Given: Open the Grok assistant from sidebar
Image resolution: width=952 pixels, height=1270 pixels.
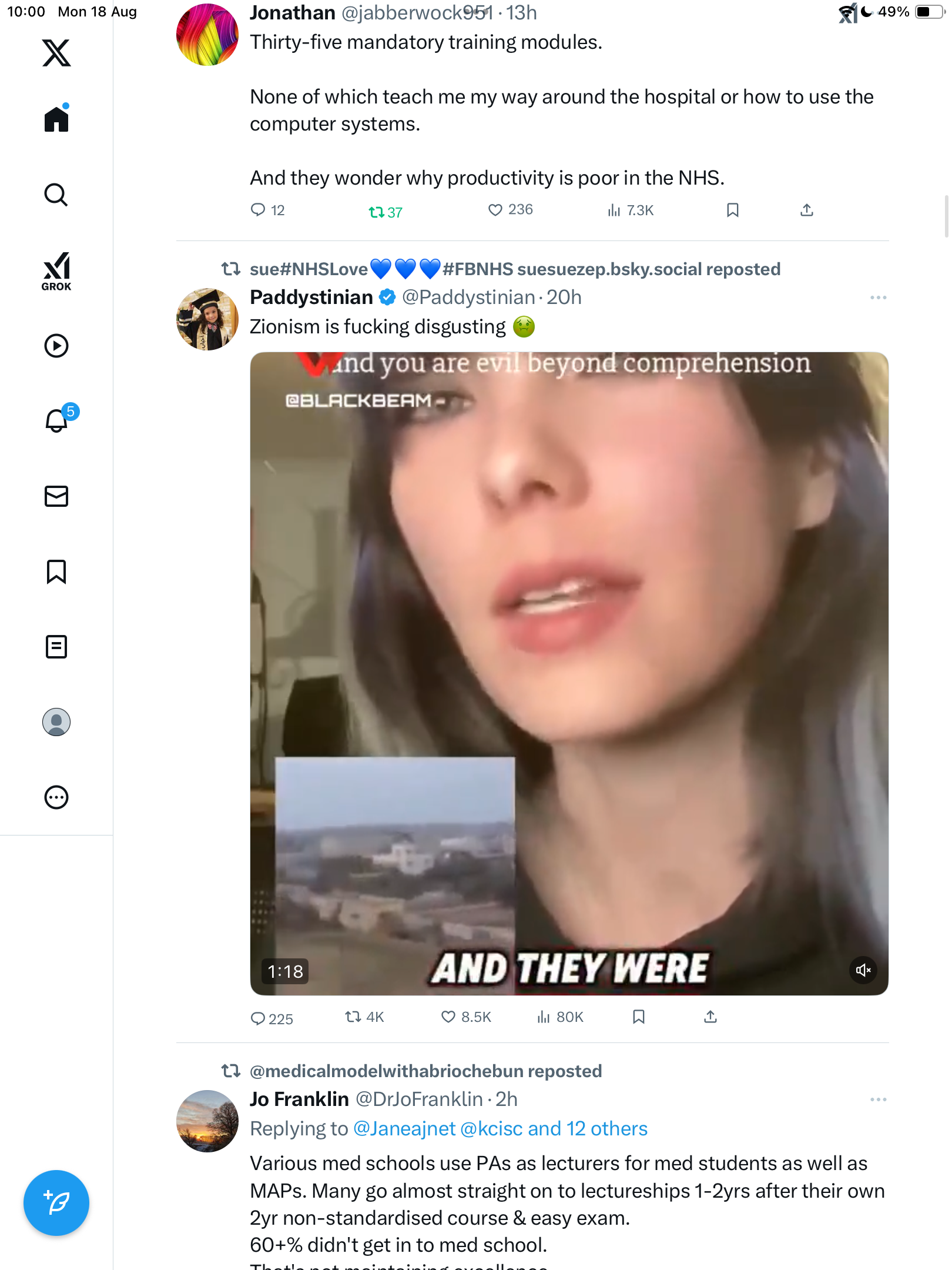Looking at the screenshot, I should 56,271.
